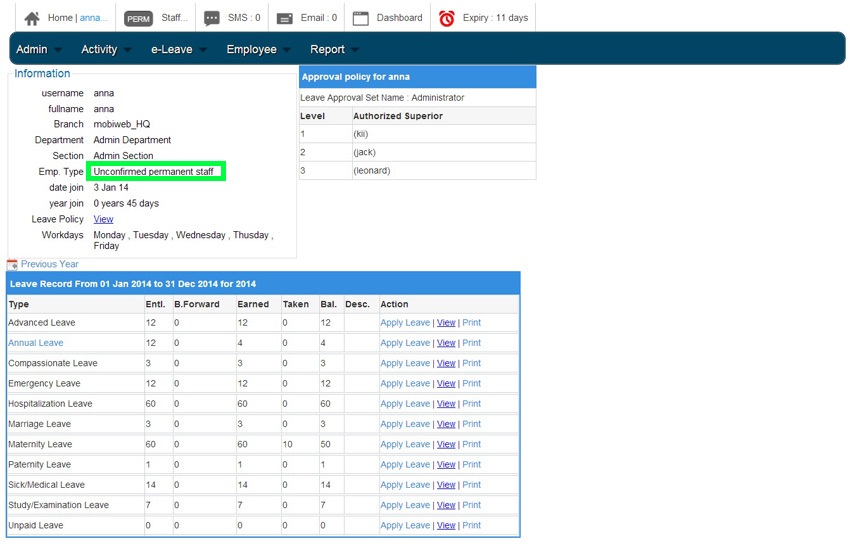Open the Admin menu

click(x=31, y=49)
